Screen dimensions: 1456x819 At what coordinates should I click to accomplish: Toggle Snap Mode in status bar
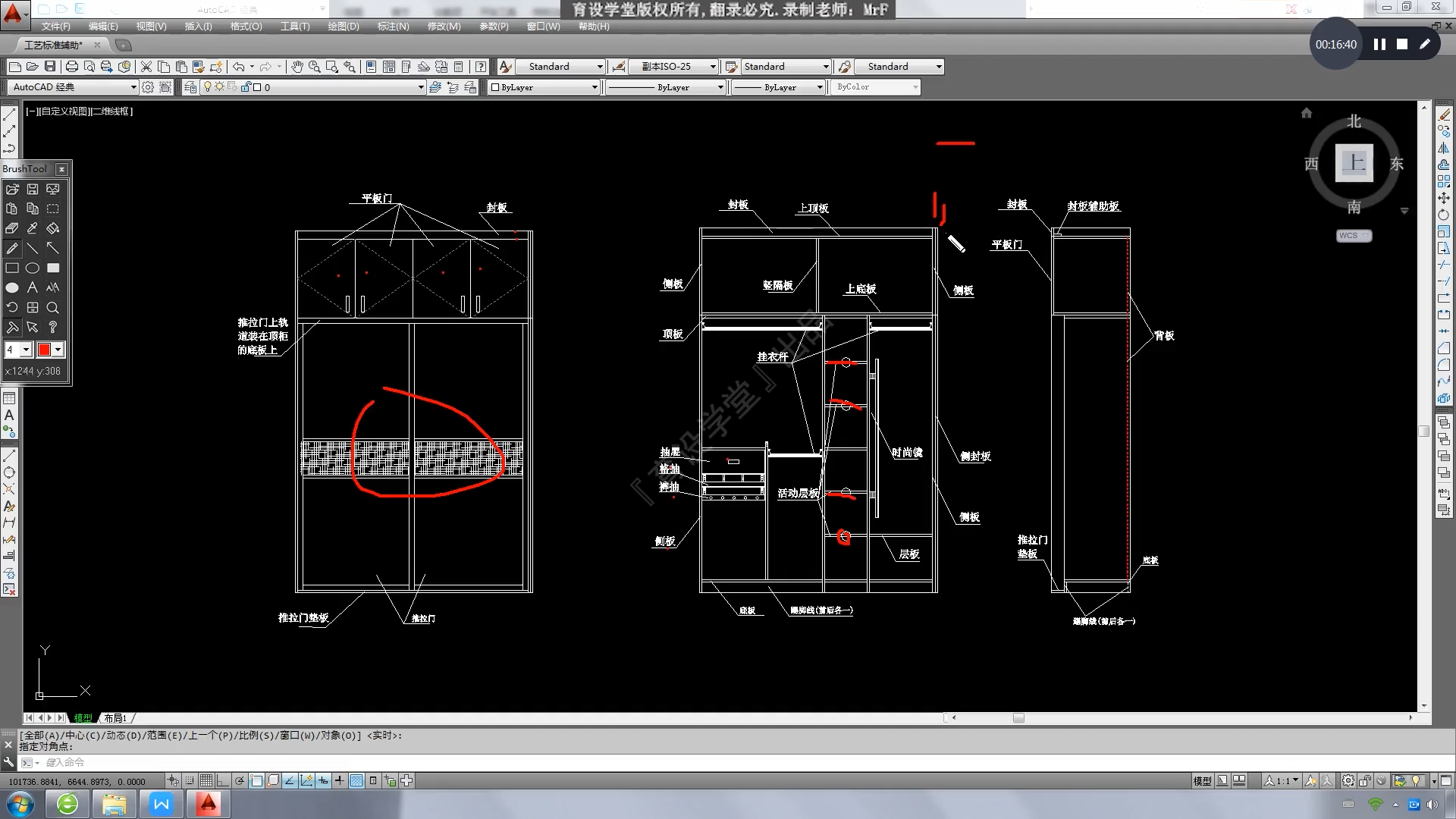tap(190, 780)
